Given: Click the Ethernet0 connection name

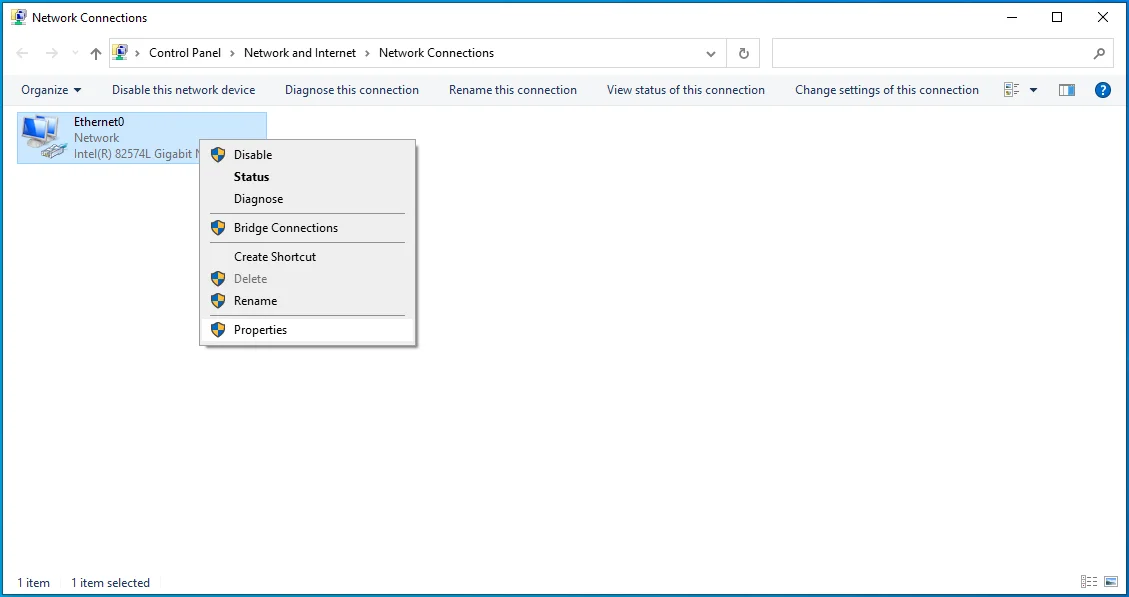Looking at the screenshot, I should 99,122.
